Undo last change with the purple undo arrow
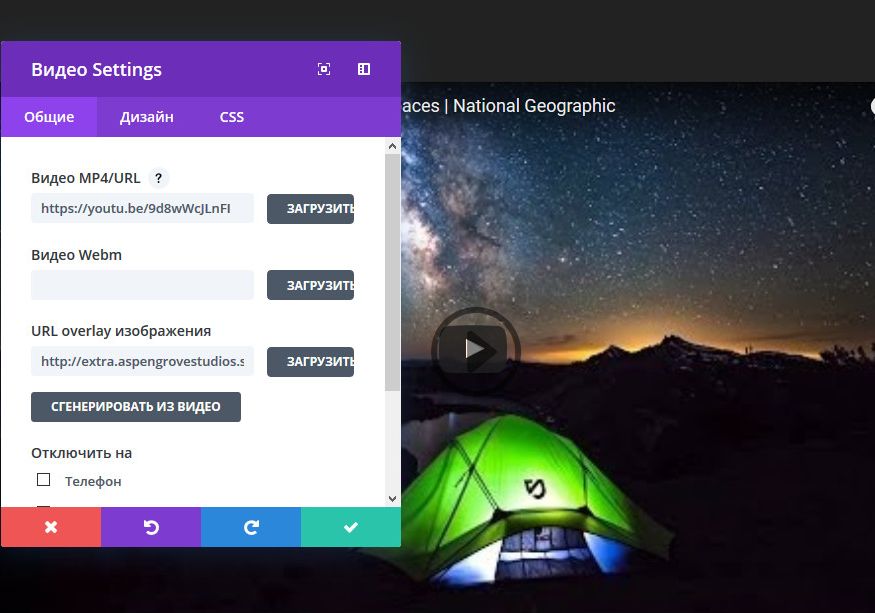875x613 pixels. click(150, 527)
